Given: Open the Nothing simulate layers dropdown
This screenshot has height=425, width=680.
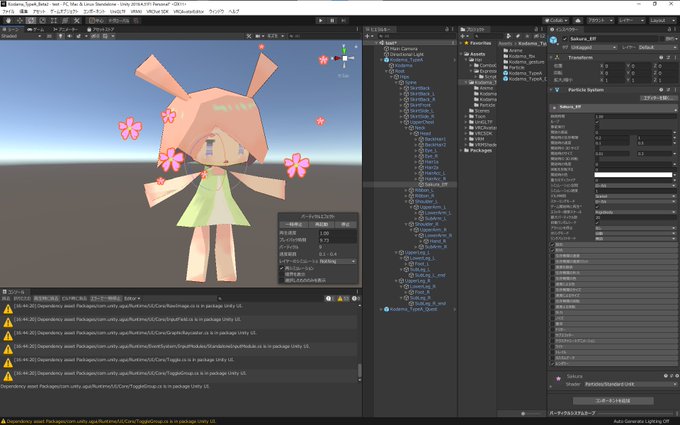Looking at the screenshot, I should (x=337, y=262).
